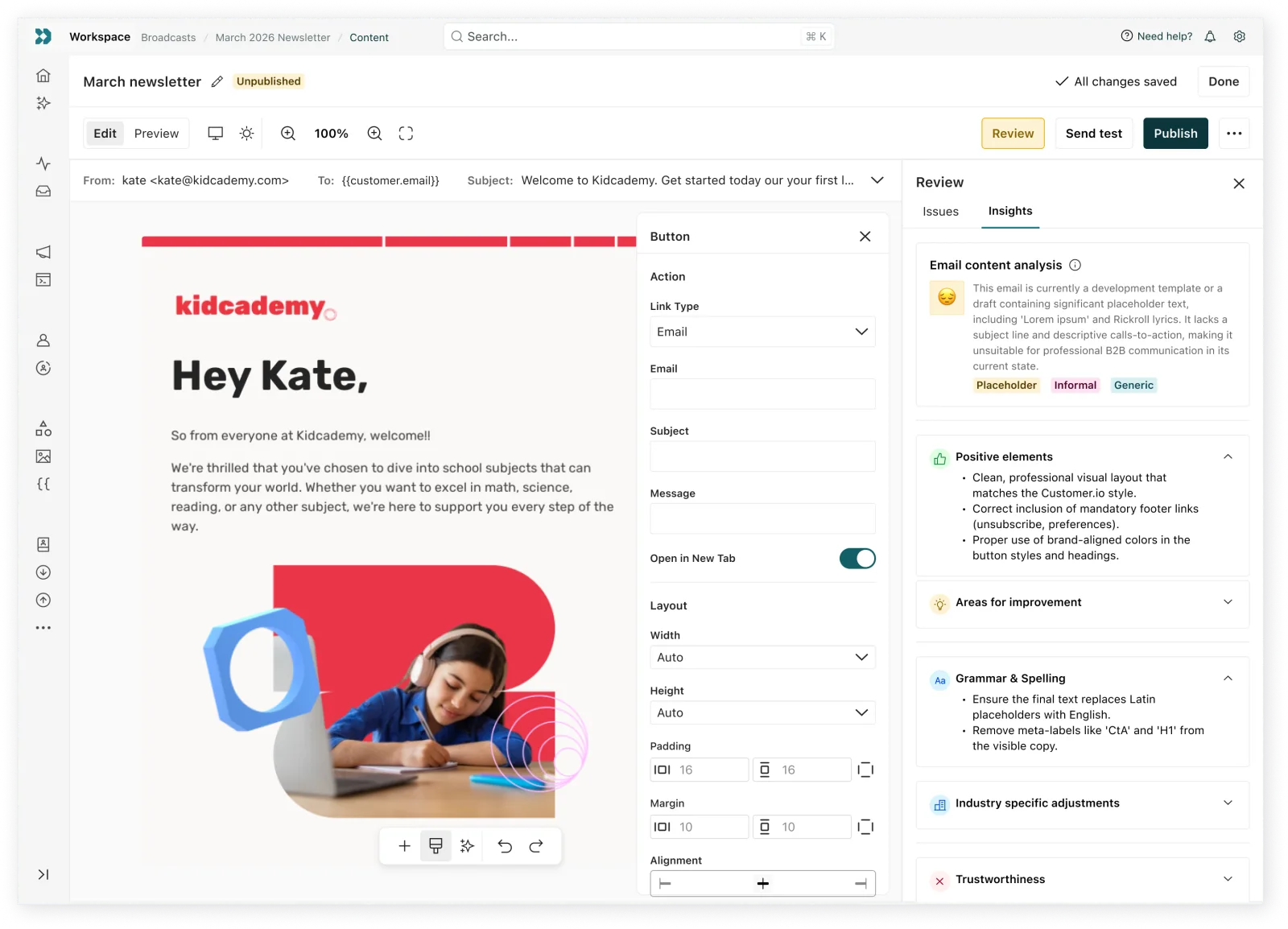
Task: Toggle the Open in New Tab switch
Action: [857, 559]
